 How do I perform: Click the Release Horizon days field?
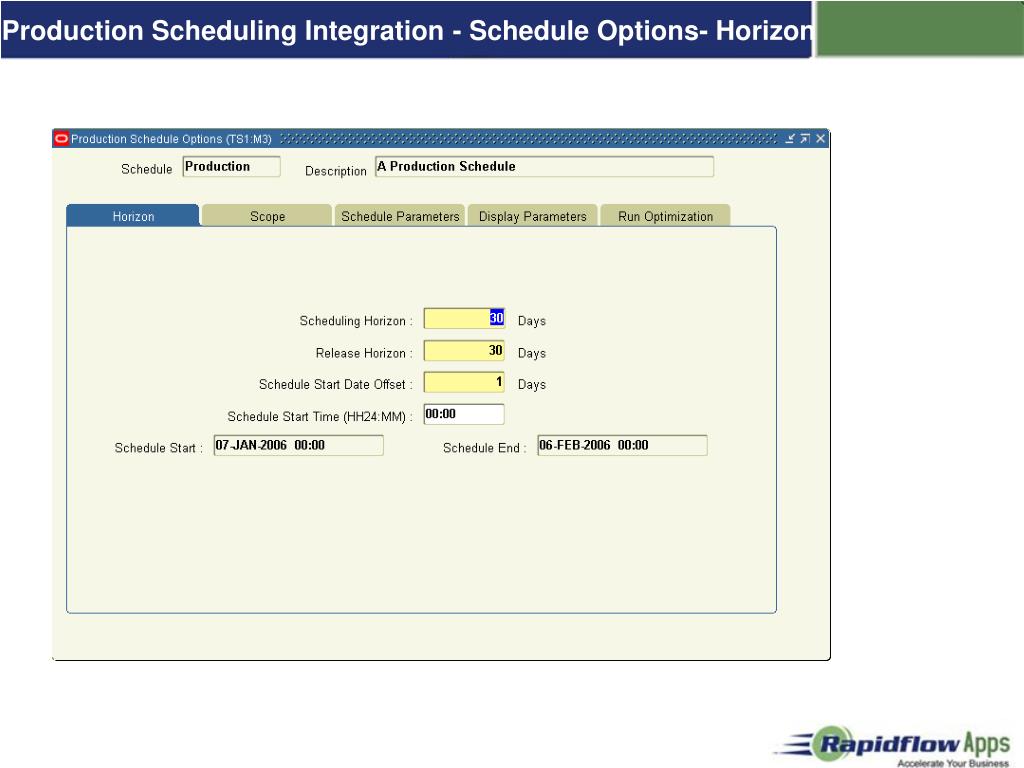(x=464, y=351)
